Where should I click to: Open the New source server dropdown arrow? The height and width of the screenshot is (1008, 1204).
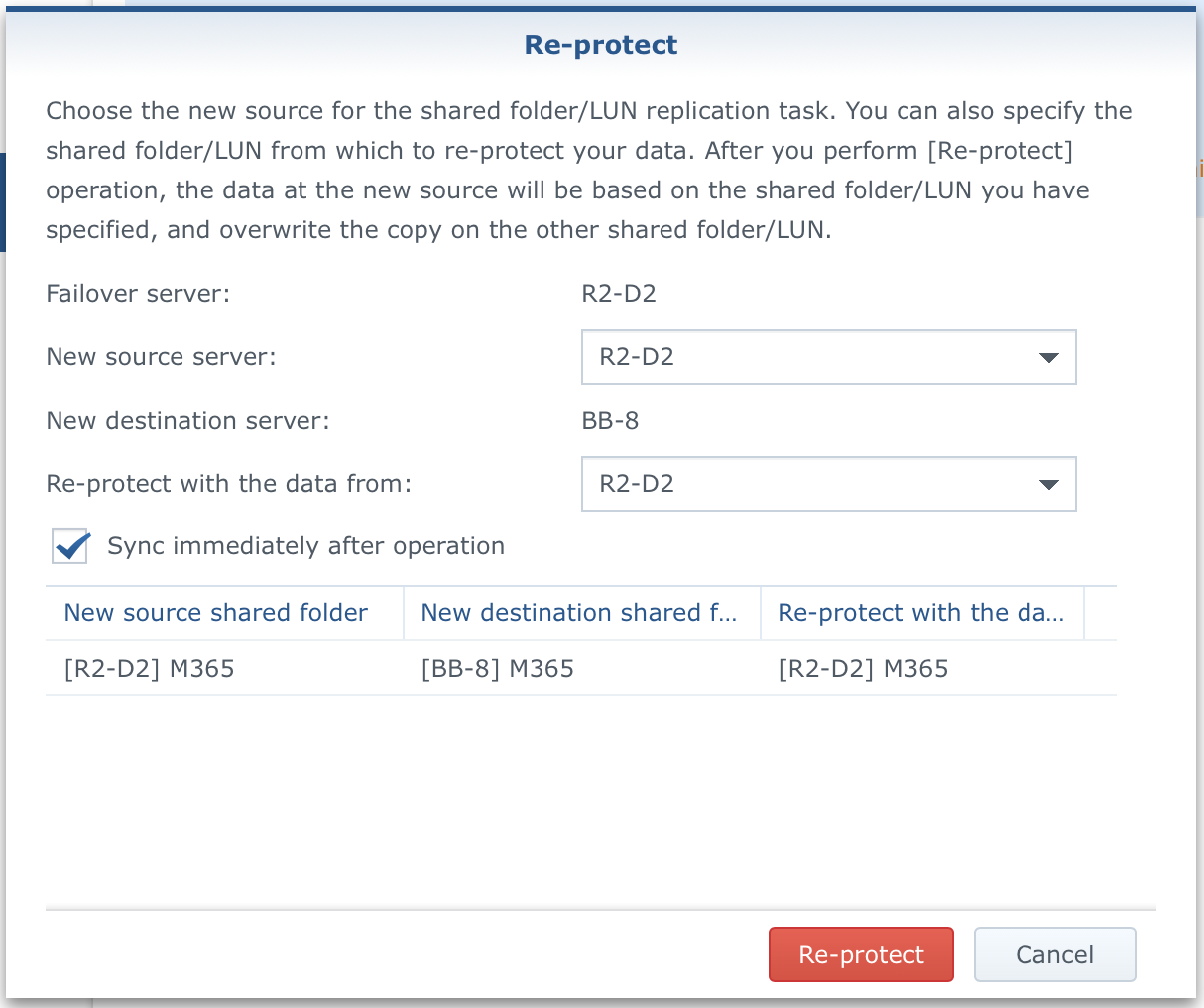[1048, 357]
